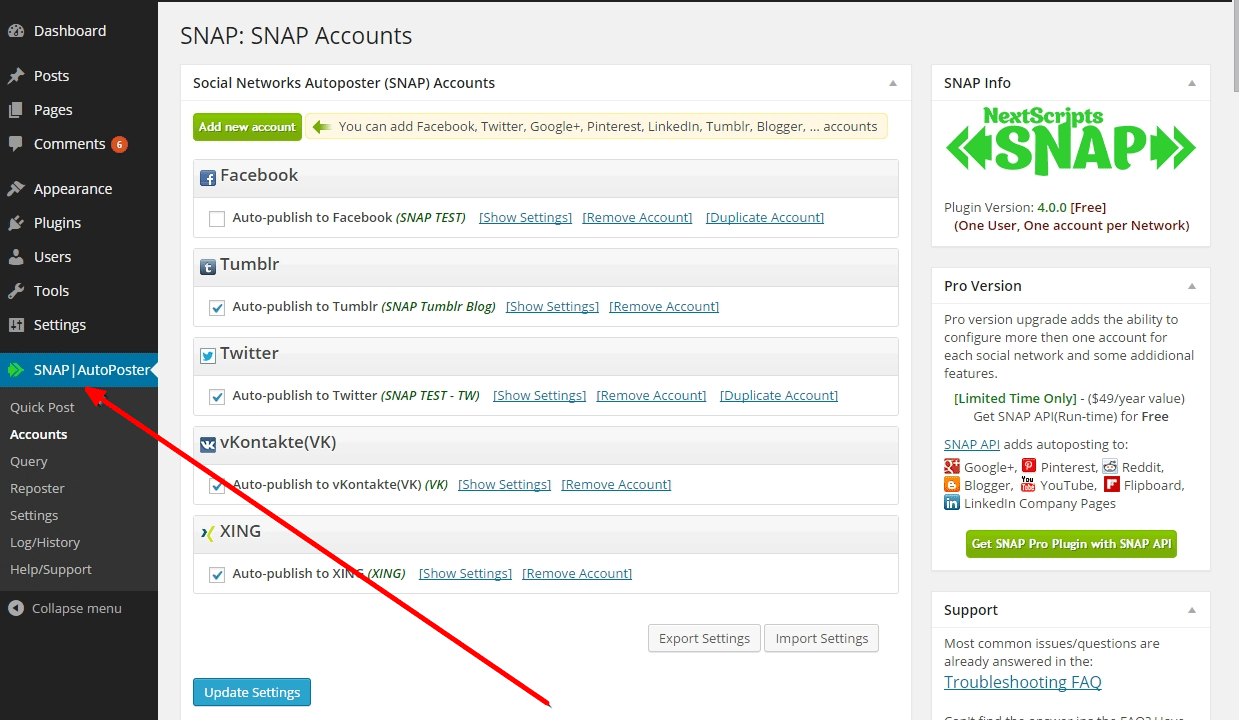The width and height of the screenshot is (1239, 720).
Task: Click the Facebook network icon
Action: point(208,178)
